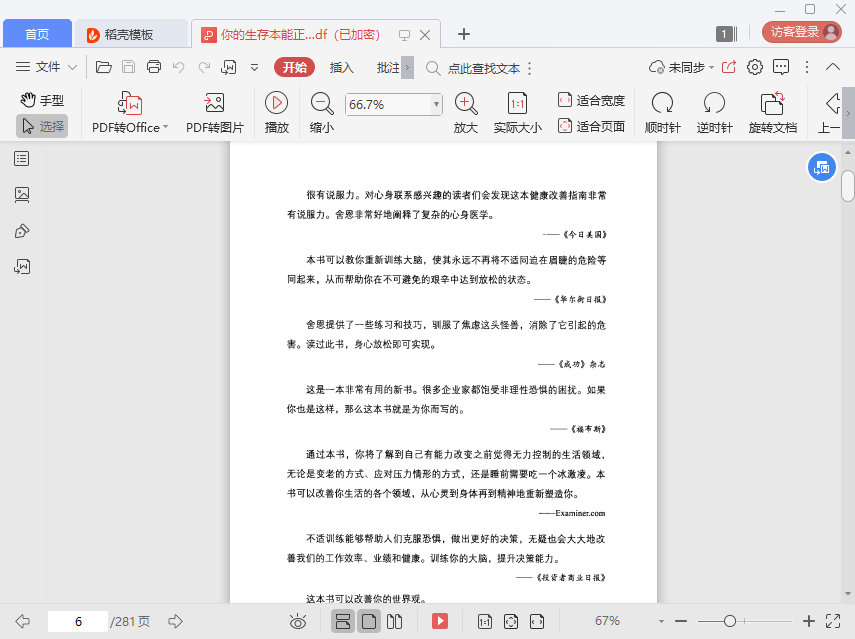Choose 适合宽度 fit width option

point(591,100)
